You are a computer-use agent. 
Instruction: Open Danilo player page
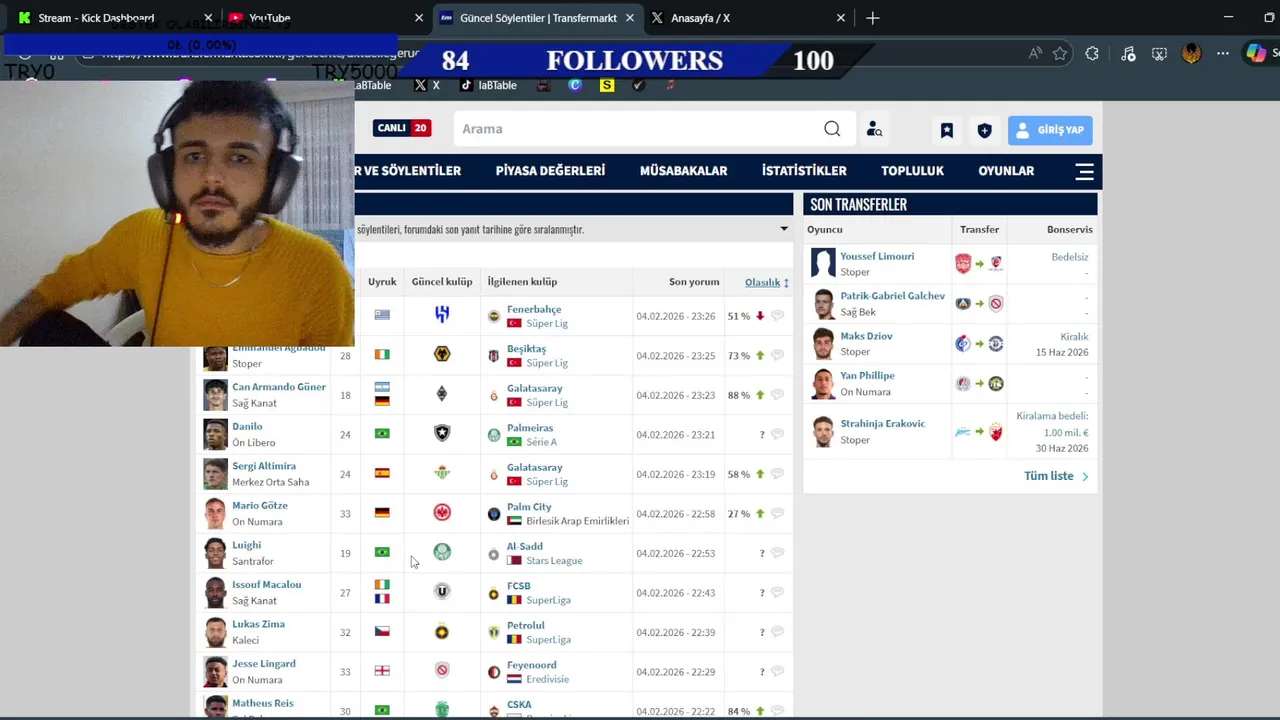(247, 427)
